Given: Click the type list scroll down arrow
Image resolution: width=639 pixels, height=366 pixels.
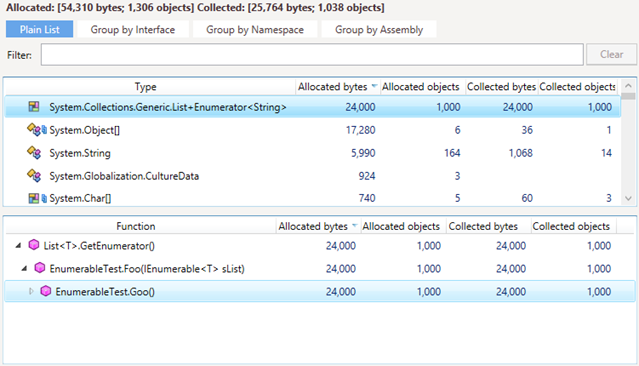Looking at the screenshot, I should click(x=628, y=198).
